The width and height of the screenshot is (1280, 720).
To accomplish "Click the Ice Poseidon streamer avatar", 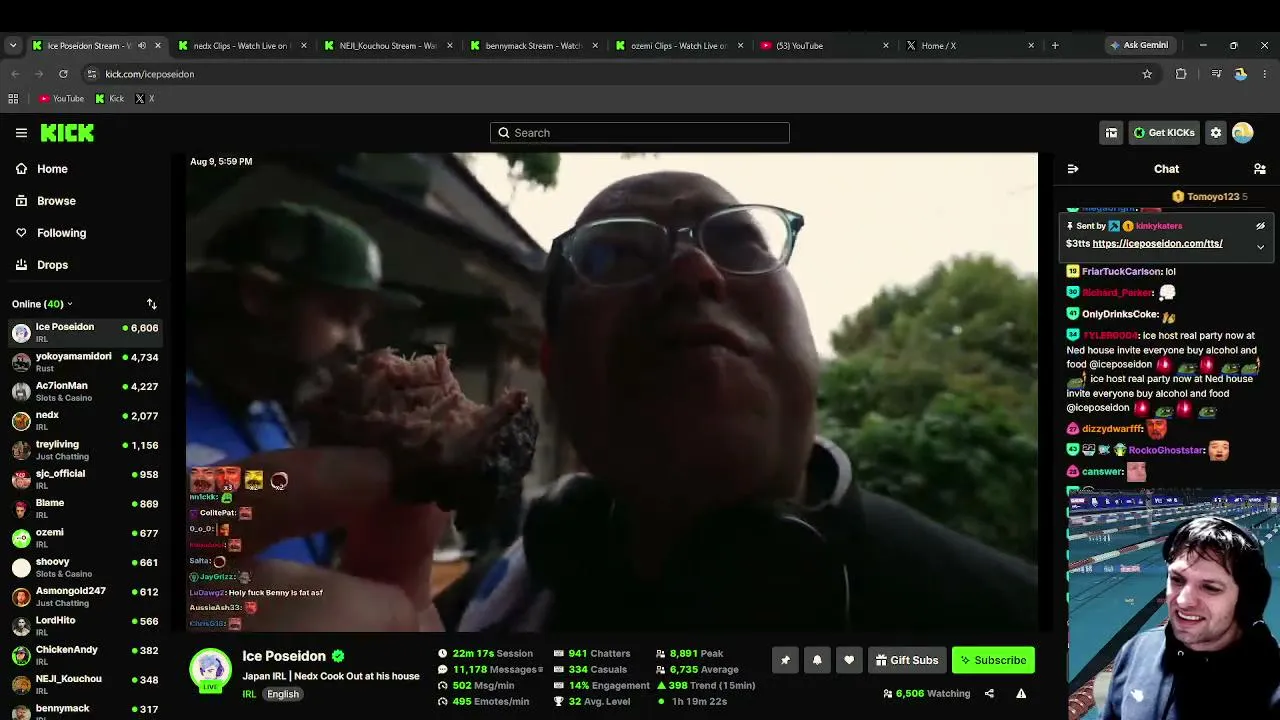I will click(x=211, y=670).
